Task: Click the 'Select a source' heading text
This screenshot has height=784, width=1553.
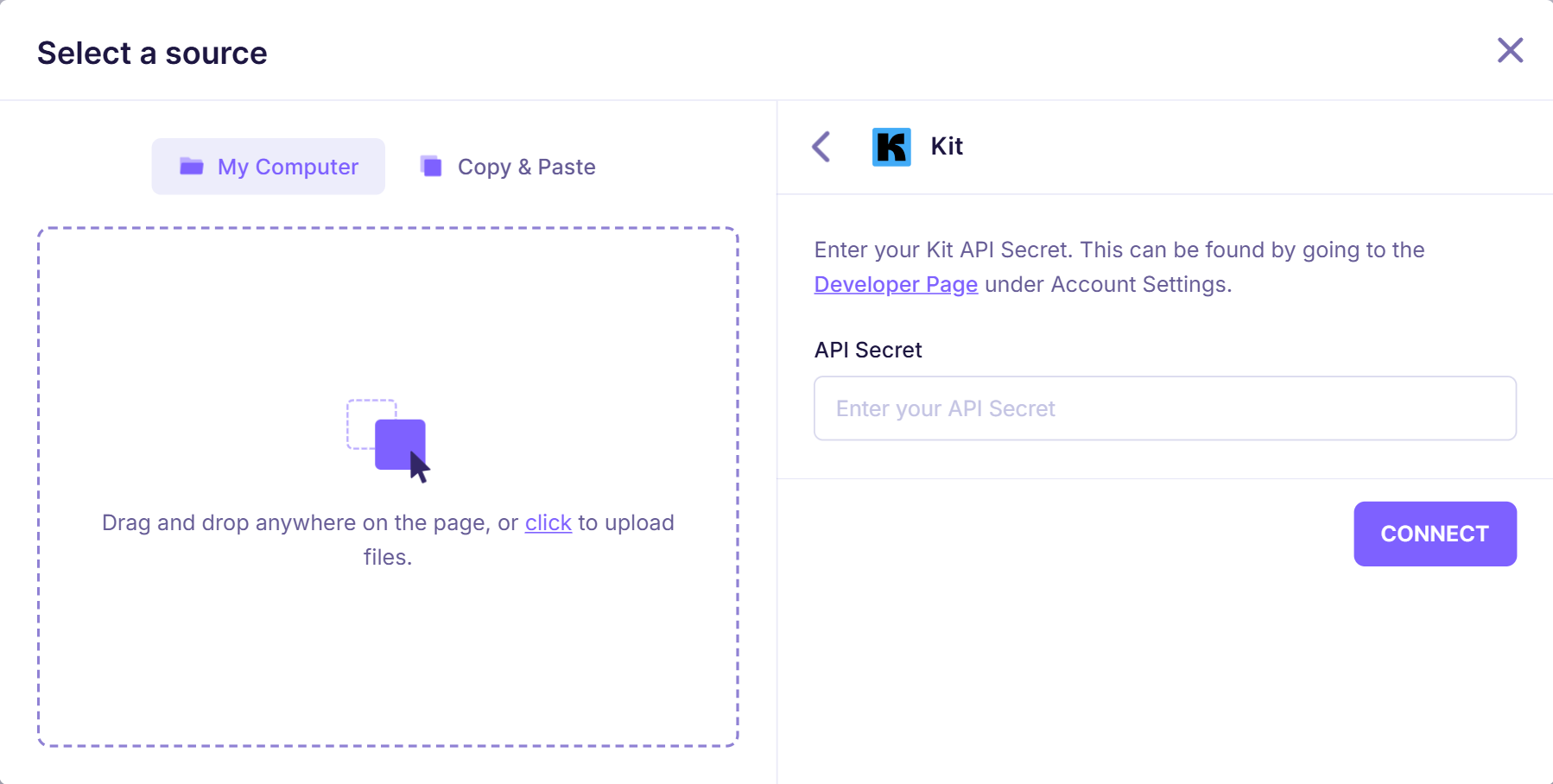Action: (152, 53)
